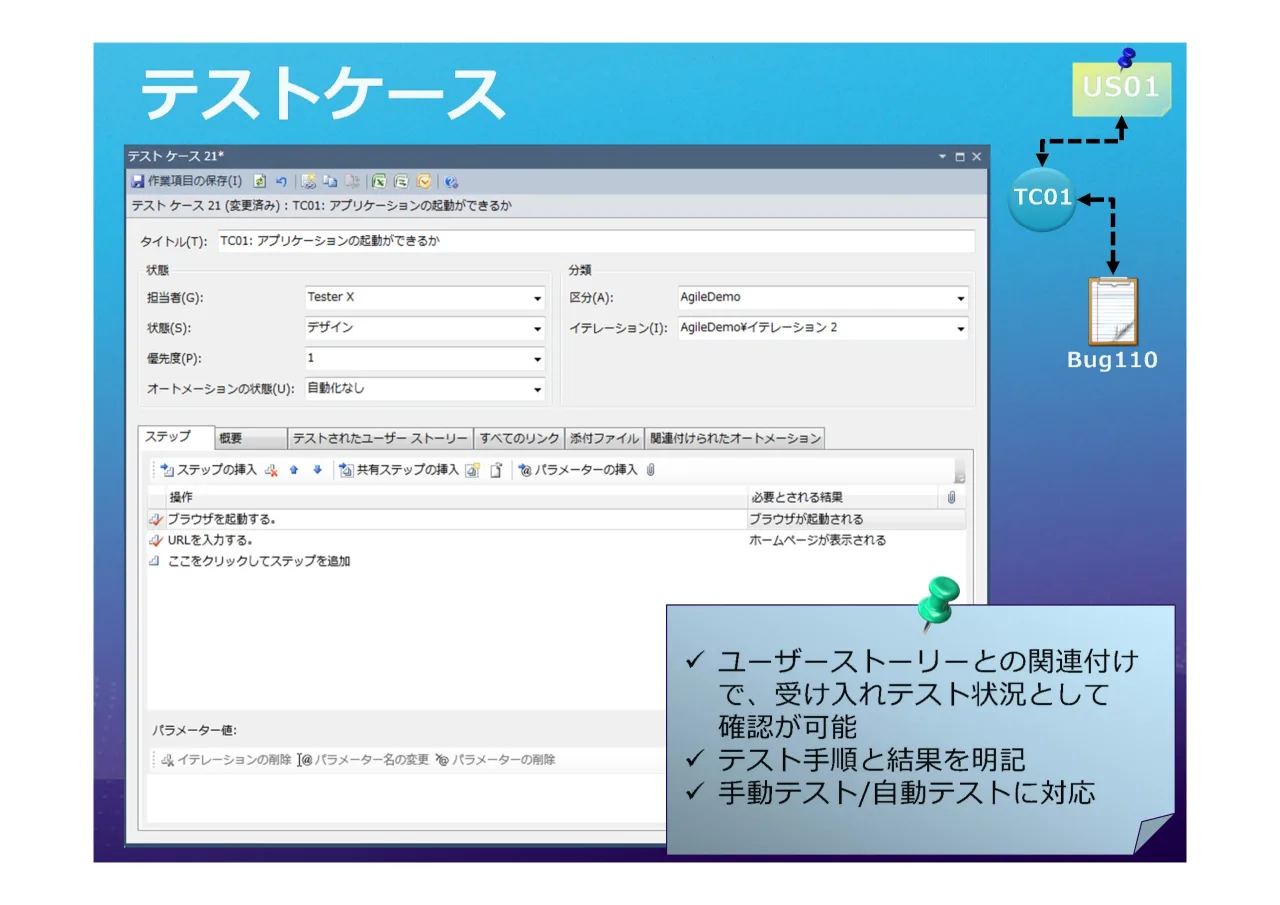This screenshot has width=1280, height=905.
Task: Click the Copy work item icon
Action: (x=330, y=182)
